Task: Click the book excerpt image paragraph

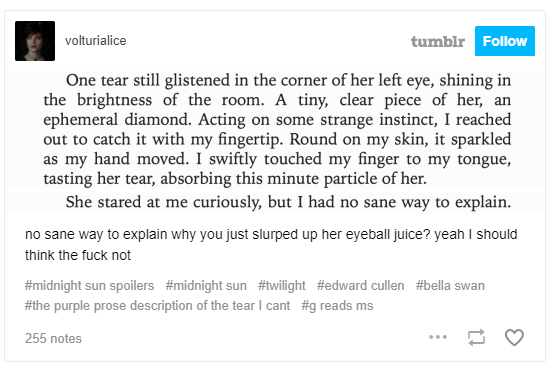Action: coord(277,130)
